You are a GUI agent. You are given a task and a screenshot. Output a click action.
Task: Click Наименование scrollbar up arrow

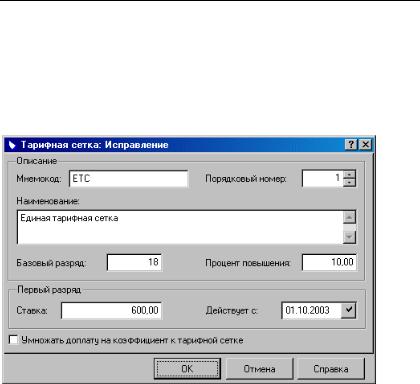pyautogui.click(x=349, y=217)
